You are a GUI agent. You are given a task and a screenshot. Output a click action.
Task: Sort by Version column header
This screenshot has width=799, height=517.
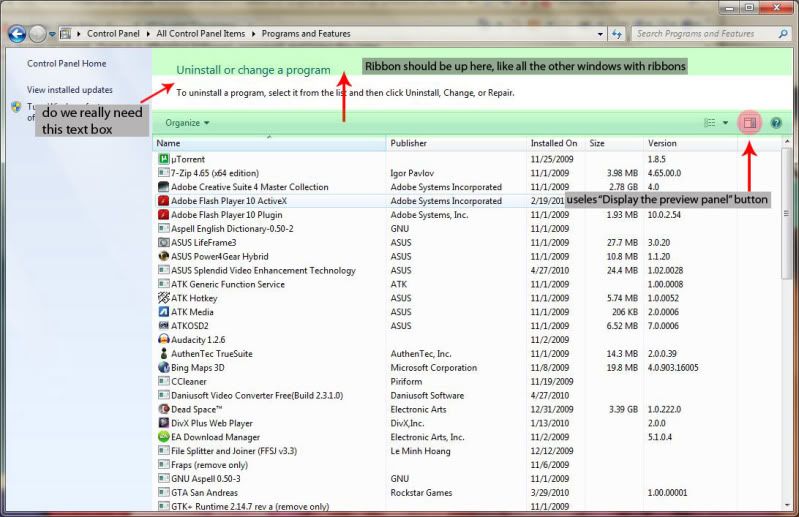click(x=690, y=143)
